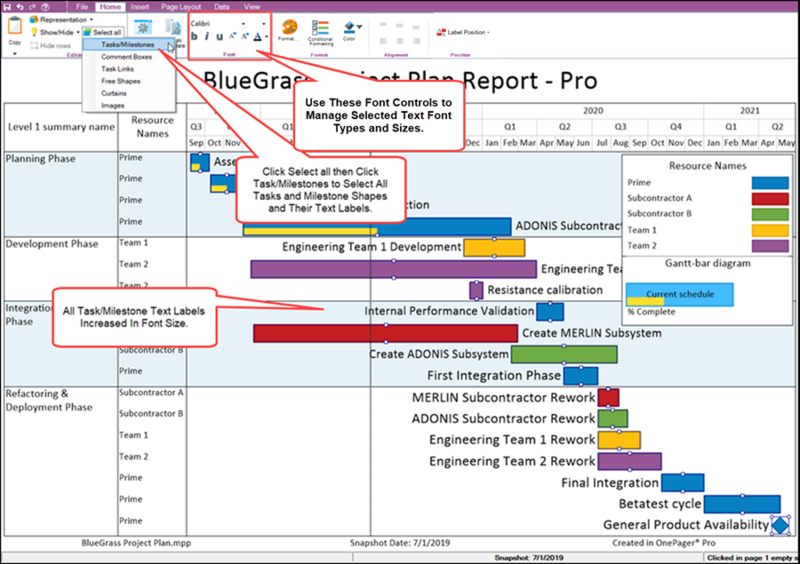Click the Color fill bucket icon

click(x=349, y=28)
